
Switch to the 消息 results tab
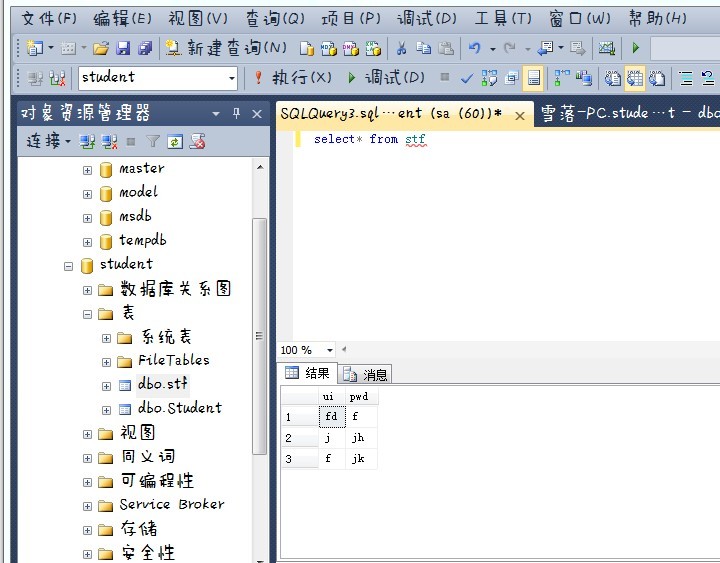tap(366, 375)
